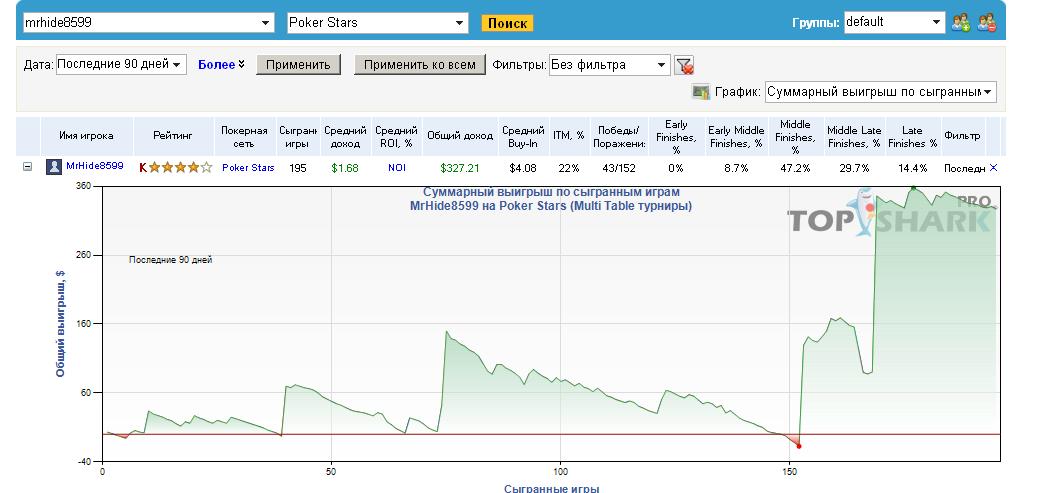Click the add group icon
The width and height of the screenshot is (1048, 493).
960,23
